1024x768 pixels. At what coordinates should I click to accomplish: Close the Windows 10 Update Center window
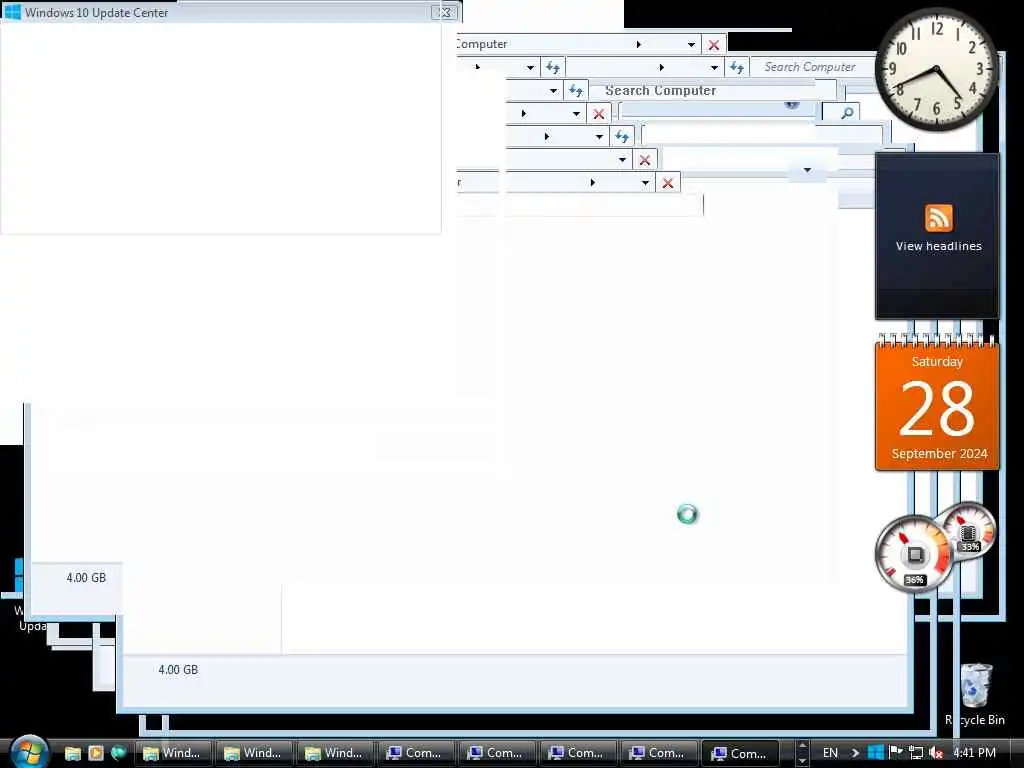pyautogui.click(x=445, y=12)
